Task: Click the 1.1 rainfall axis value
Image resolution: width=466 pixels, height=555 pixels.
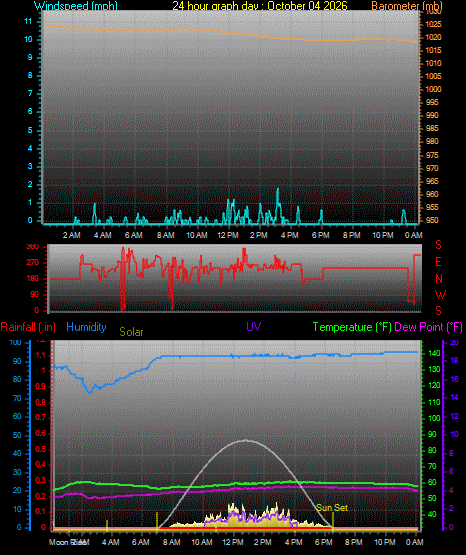Action: coord(41,356)
